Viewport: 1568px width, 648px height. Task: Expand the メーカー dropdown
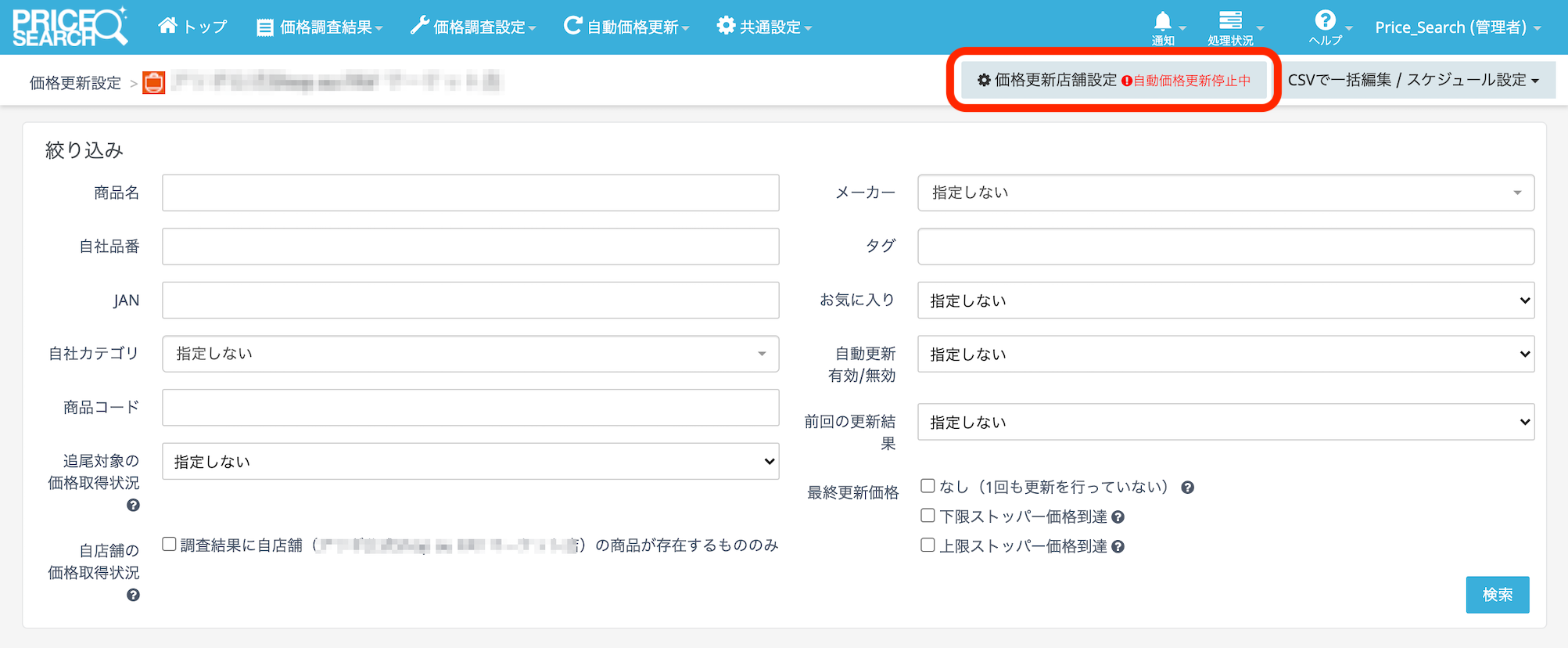tap(1225, 193)
